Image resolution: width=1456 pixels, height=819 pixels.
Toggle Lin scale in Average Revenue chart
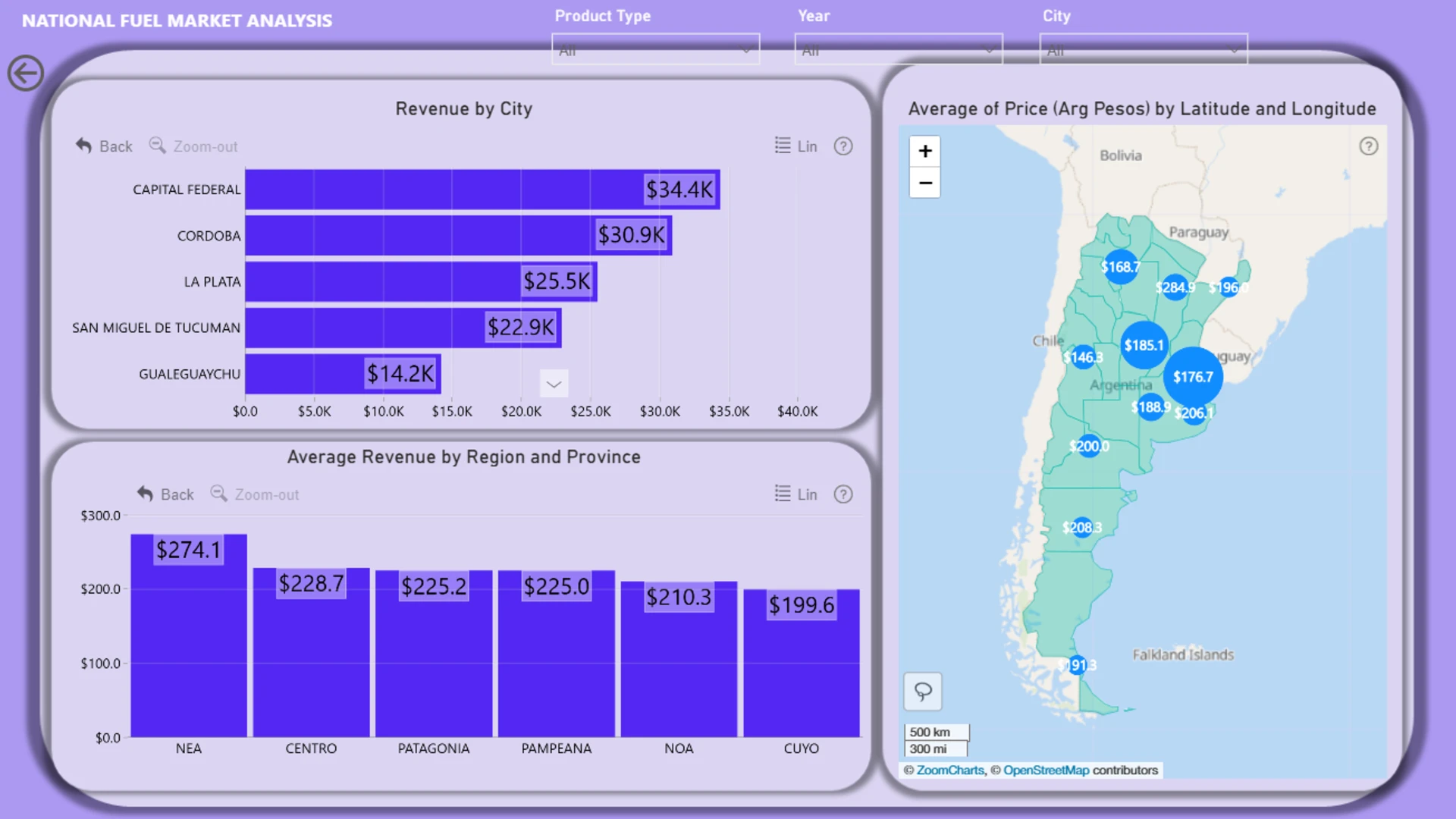click(x=796, y=494)
